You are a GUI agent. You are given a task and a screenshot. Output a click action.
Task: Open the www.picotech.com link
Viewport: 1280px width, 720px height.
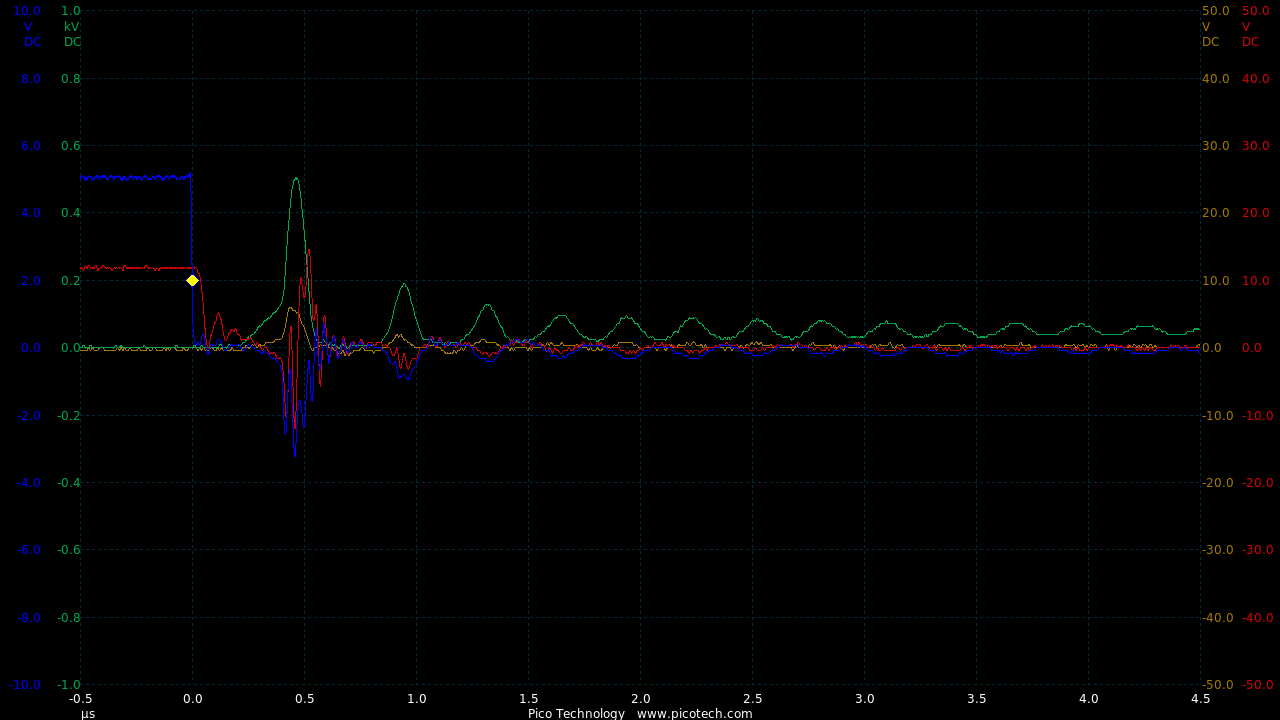point(694,713)
